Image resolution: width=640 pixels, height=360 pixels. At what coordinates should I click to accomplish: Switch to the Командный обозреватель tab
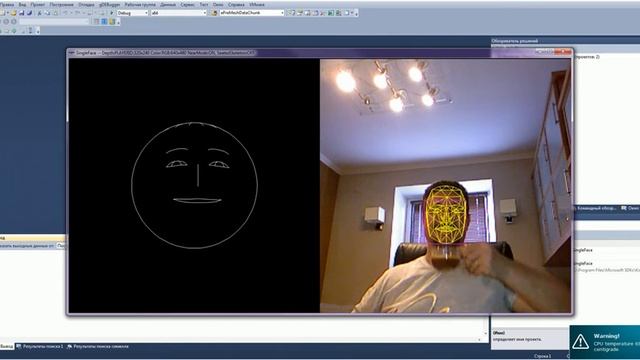coord(596,208)
